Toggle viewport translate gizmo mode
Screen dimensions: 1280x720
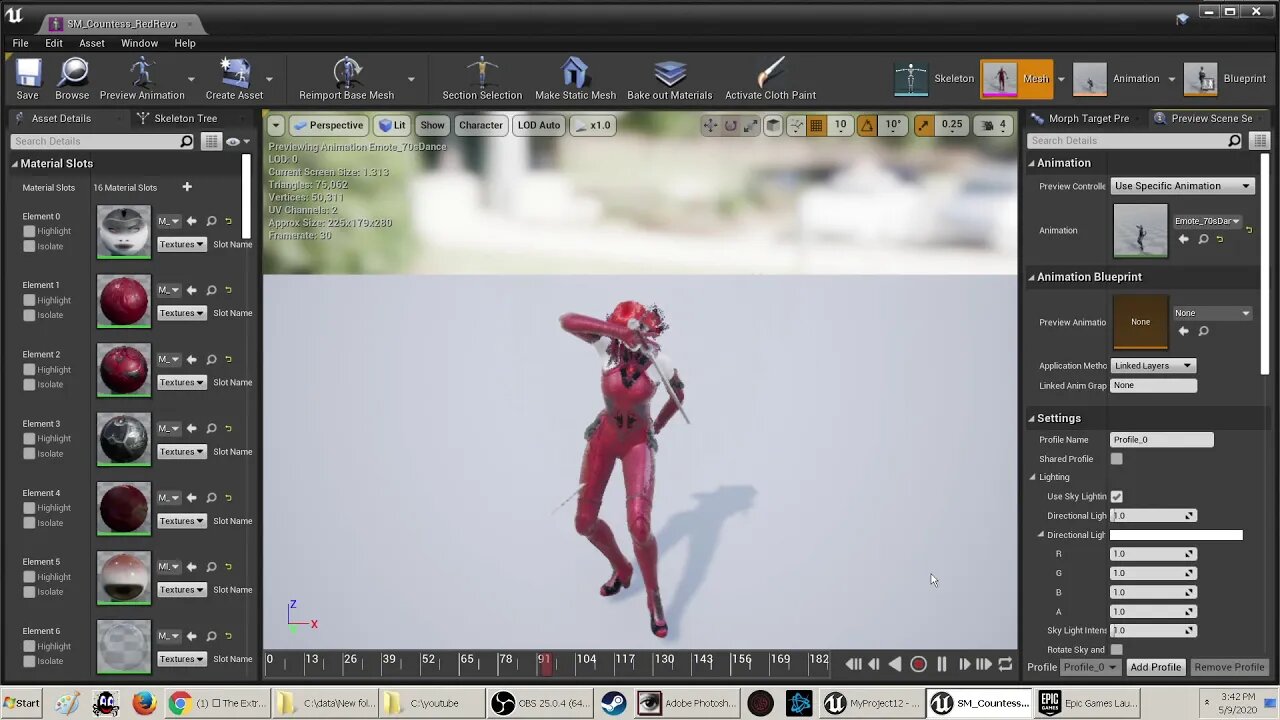tap(710, 125)
